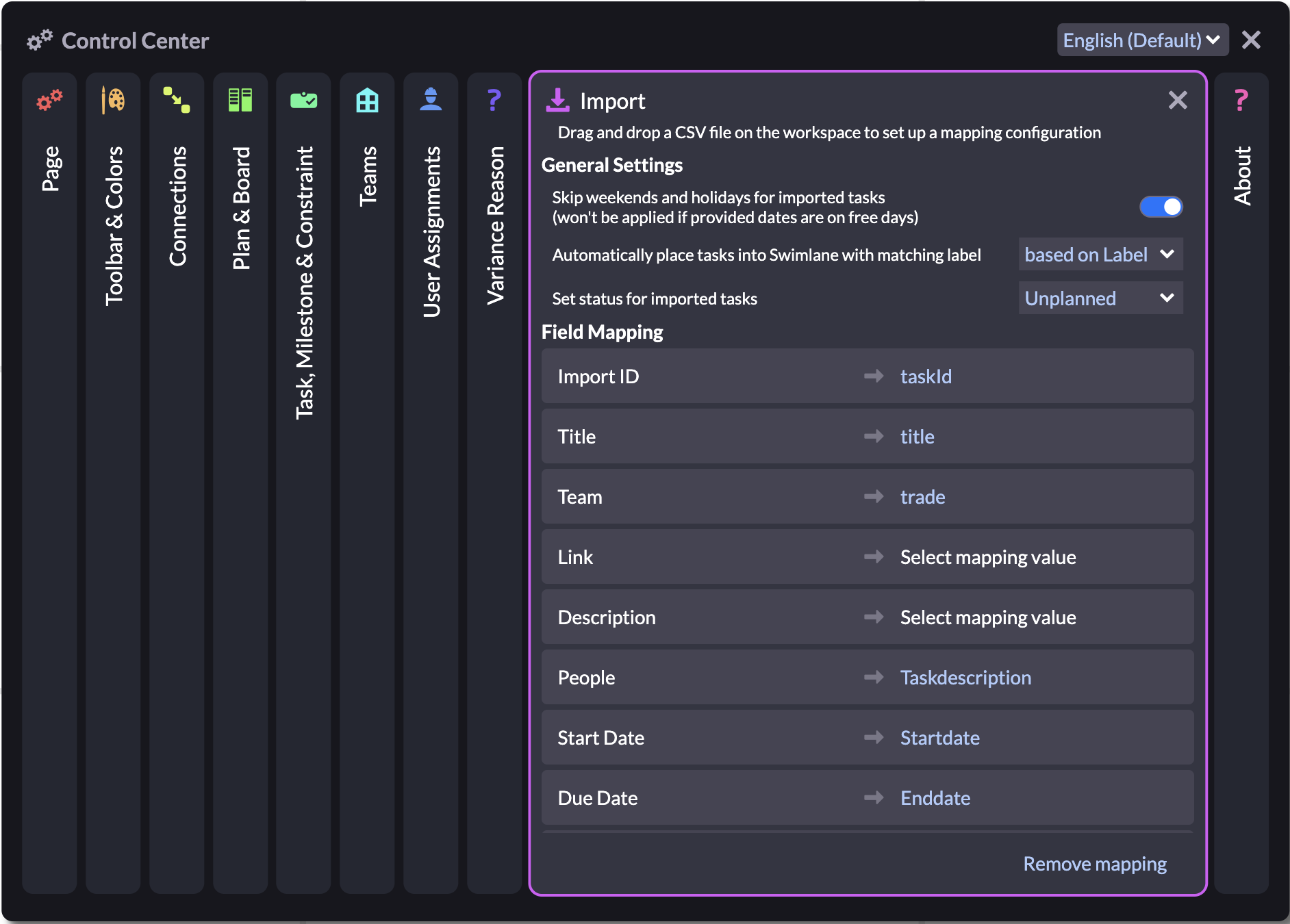Image resolution: width=1290 pixels, height=924 pixels.
Task: Click the drag and drop CSV instruction
Action: coord(829,132)
